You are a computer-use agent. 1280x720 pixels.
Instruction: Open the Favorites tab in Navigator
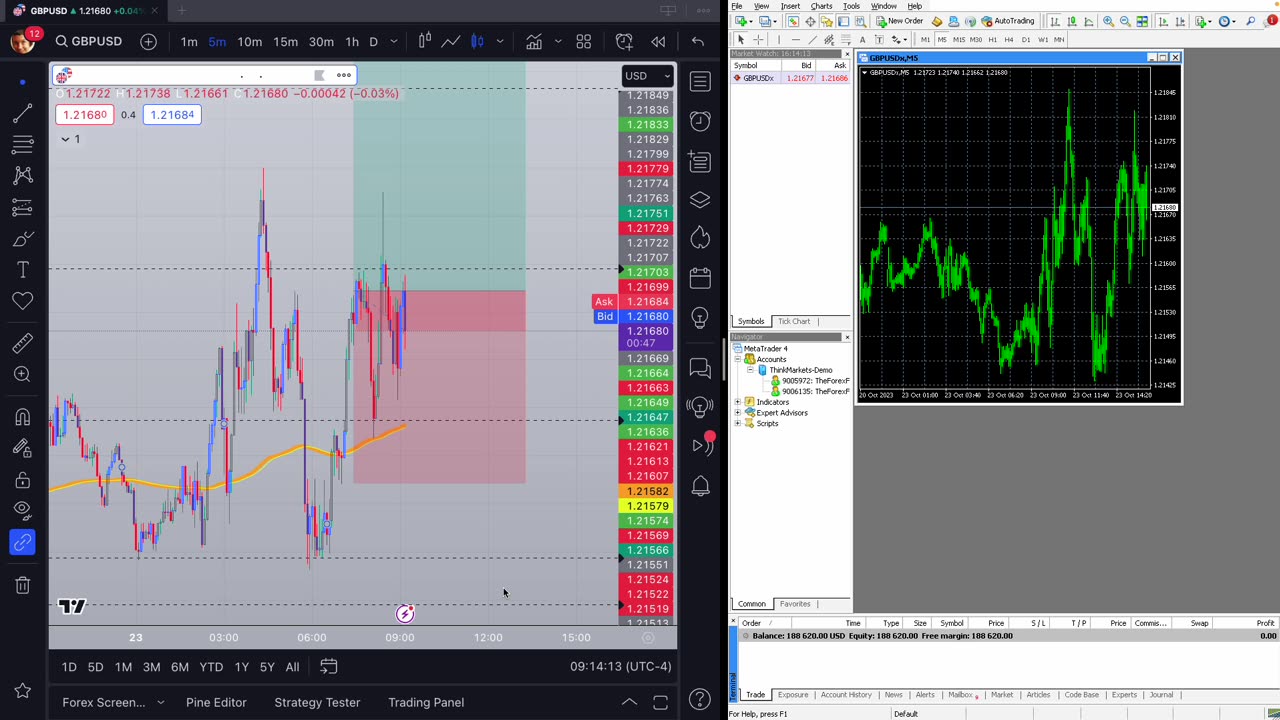[x=795, y=604]
